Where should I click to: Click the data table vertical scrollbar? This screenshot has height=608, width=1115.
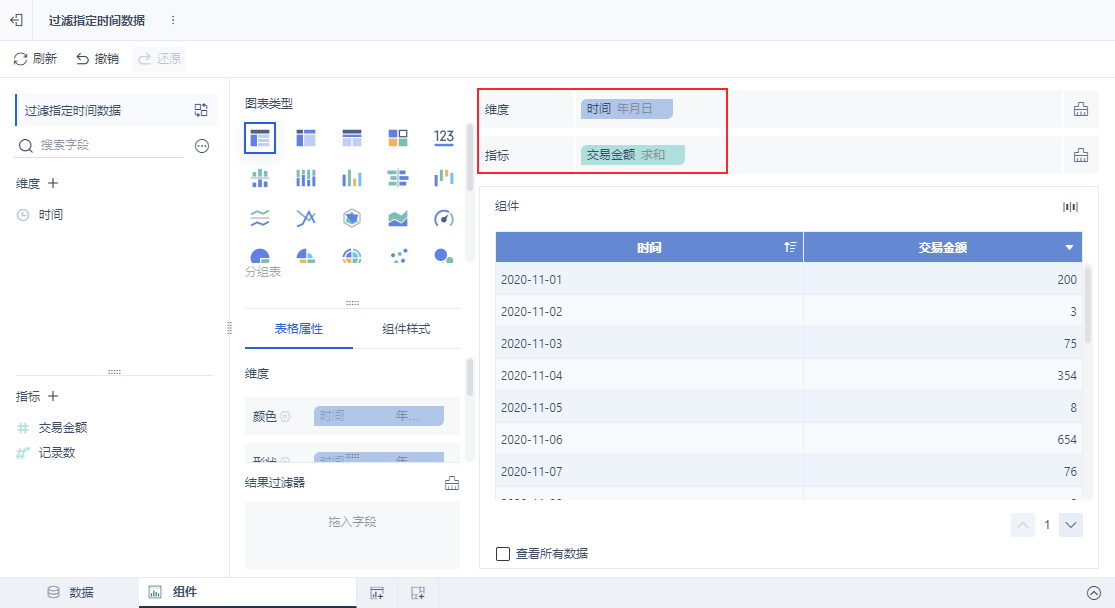(1088, 304)
